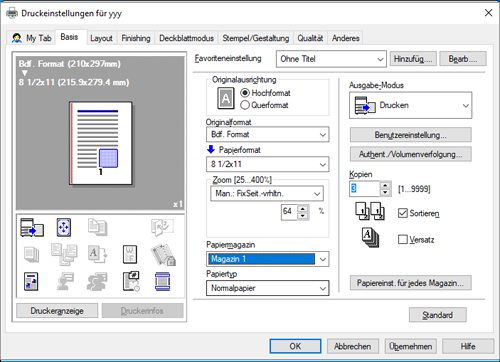Click the zoom percentage field showing 64

[x=289, y=212]
